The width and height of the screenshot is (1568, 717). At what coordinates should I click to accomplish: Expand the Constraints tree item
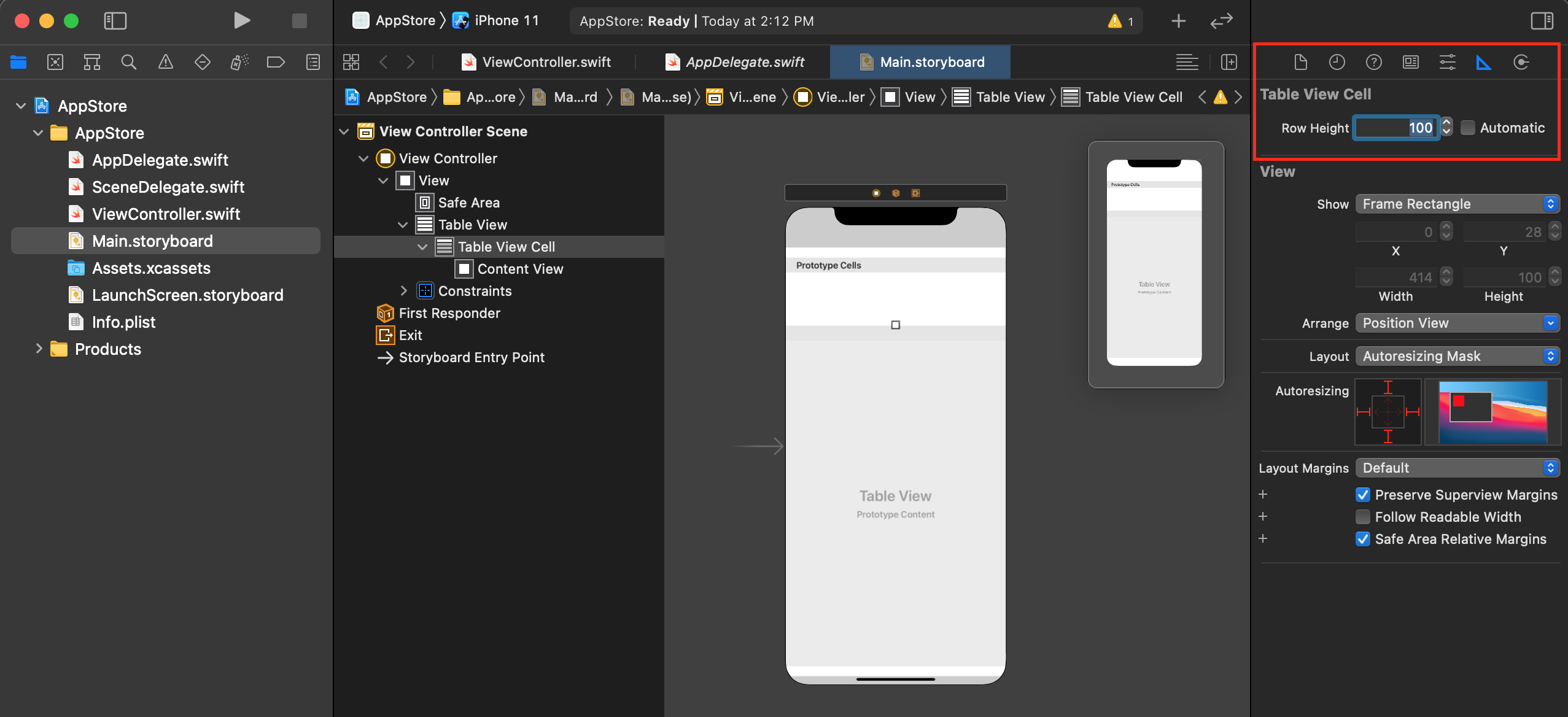(x=403, y=291)
